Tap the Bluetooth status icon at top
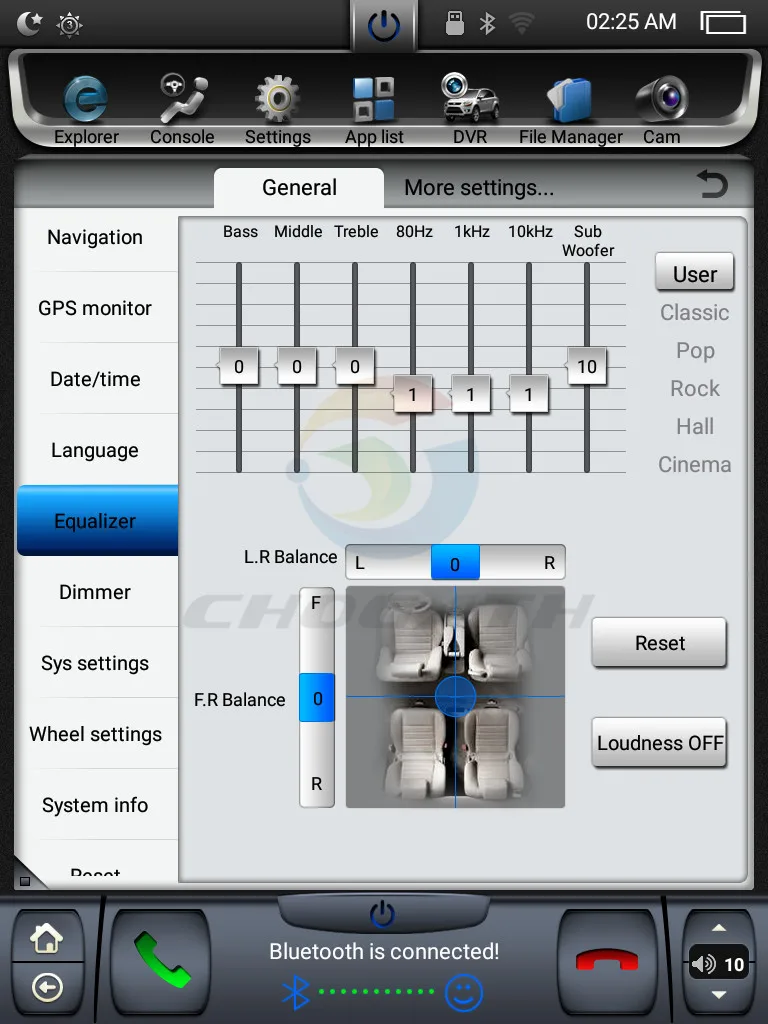 (487, 24)
